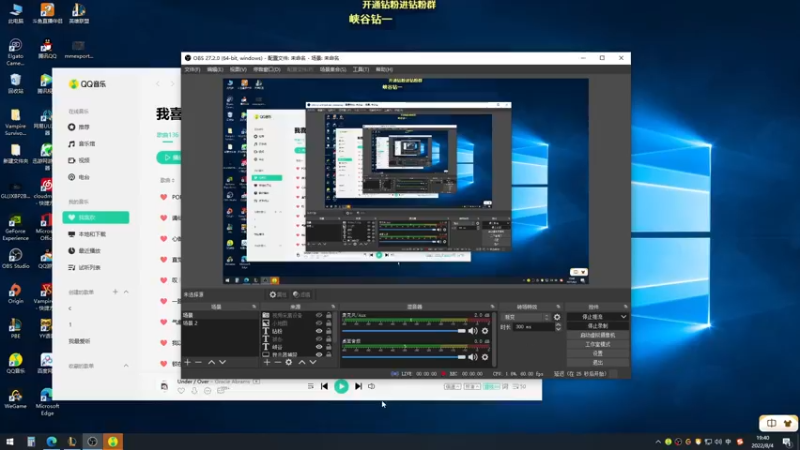Open playback speed dropdown in QQ Music player
This screenshot has height=450, width=800.
(452, 386)
